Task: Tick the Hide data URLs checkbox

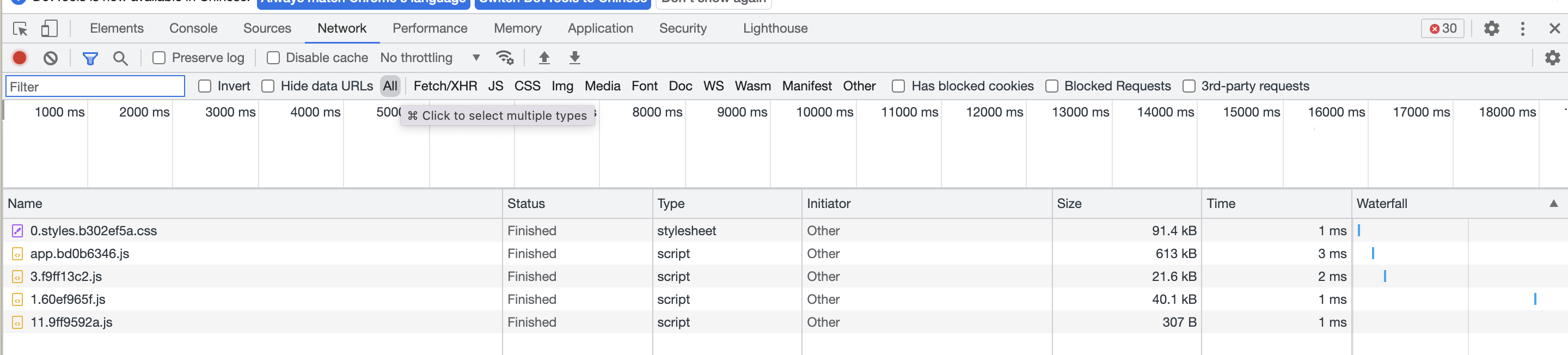Action: pyautogui.click(x=268, y=87)
